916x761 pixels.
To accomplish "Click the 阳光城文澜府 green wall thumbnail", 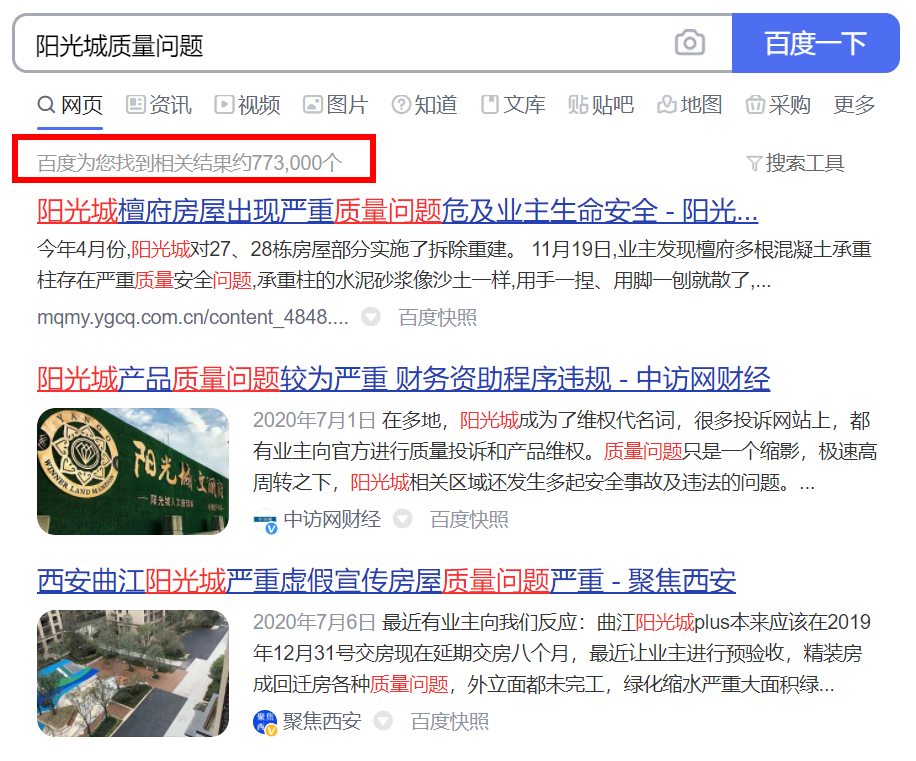I will coord(133,471).
